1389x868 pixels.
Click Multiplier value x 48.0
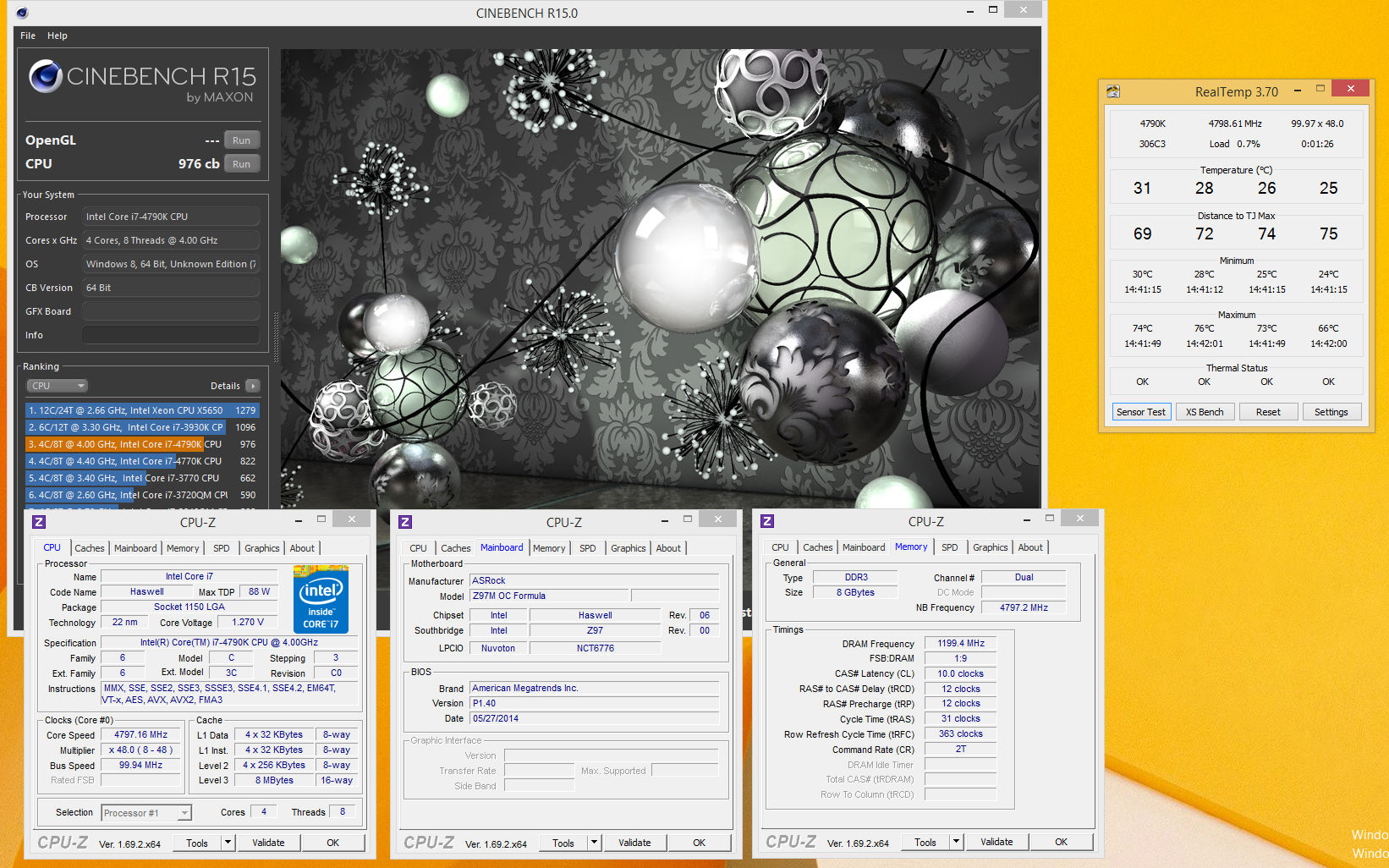coord(141,750)
